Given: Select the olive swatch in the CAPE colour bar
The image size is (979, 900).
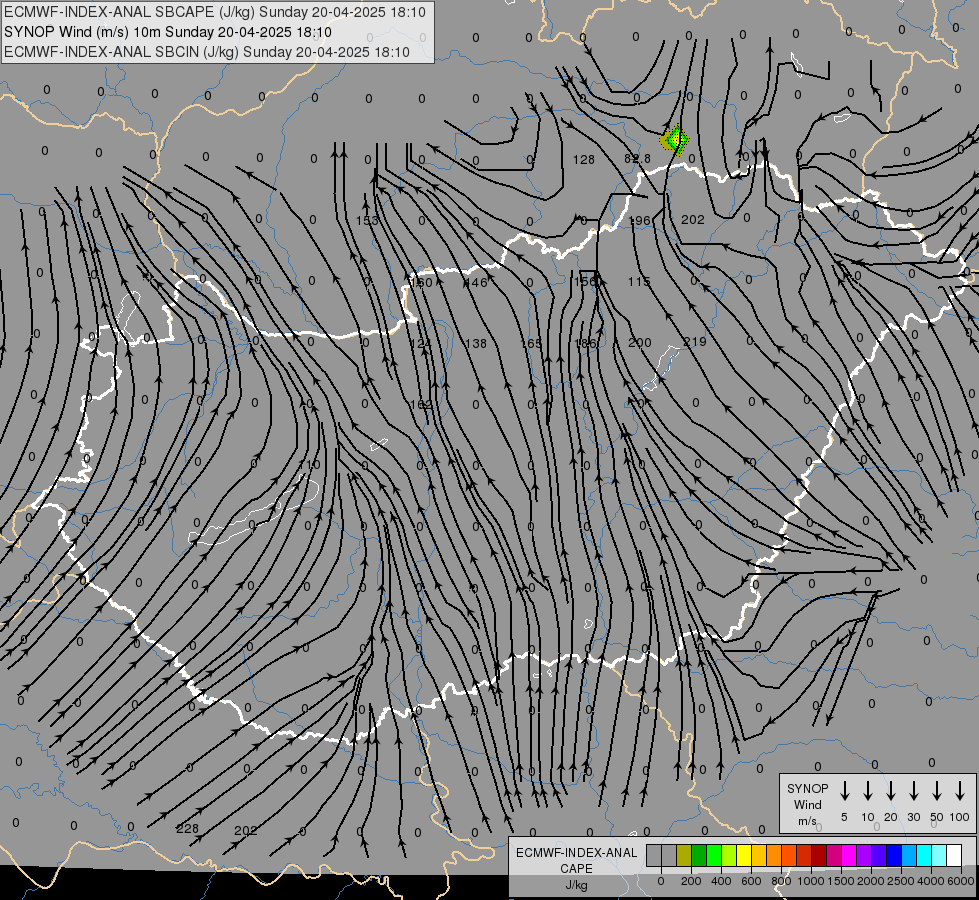Looking at the screenshot, I should click(x=684, y=856).
